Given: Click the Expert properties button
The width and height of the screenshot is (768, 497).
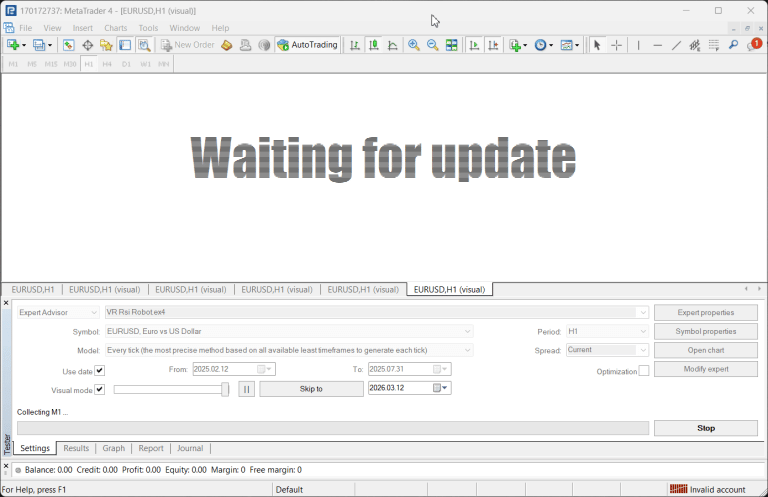Looking at the screenshot, I should pos(706,312).
